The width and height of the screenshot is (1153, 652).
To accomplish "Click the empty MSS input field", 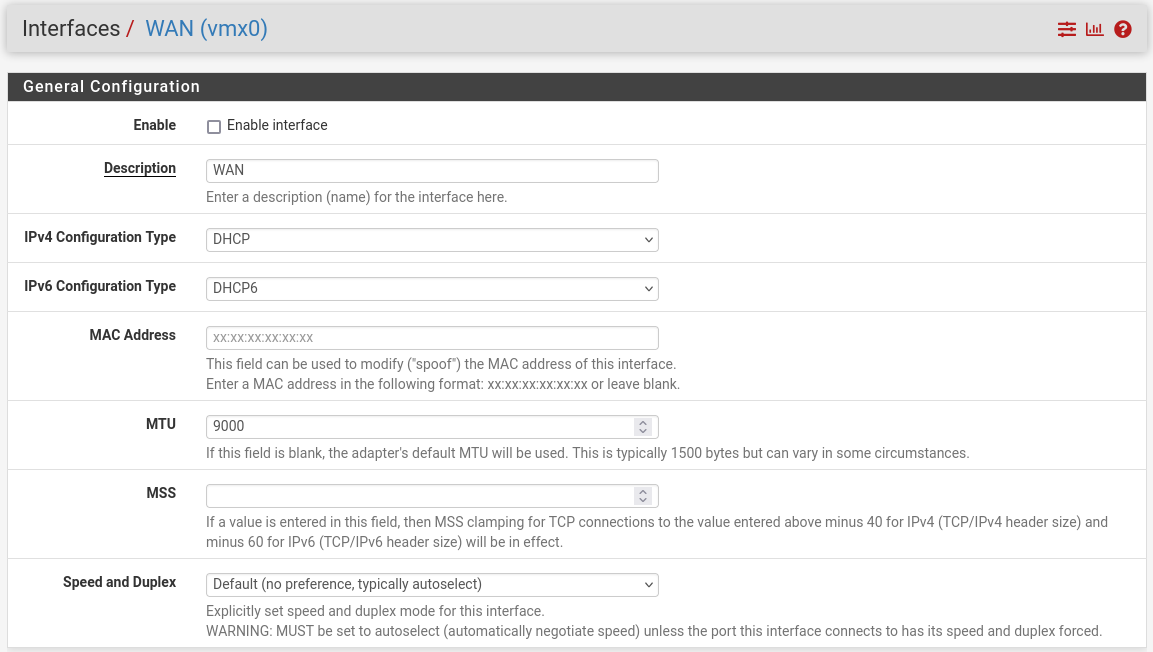I will [420, 496].
